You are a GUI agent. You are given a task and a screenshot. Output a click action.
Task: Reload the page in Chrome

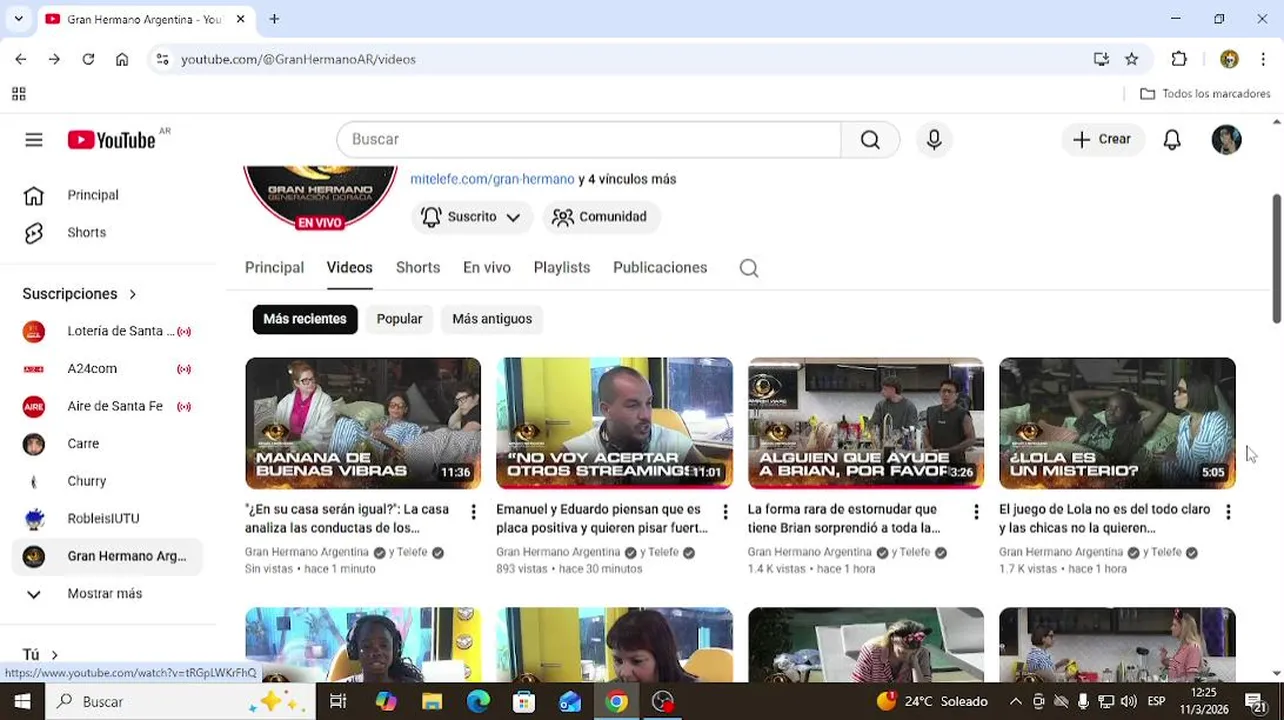pos(88,59)
